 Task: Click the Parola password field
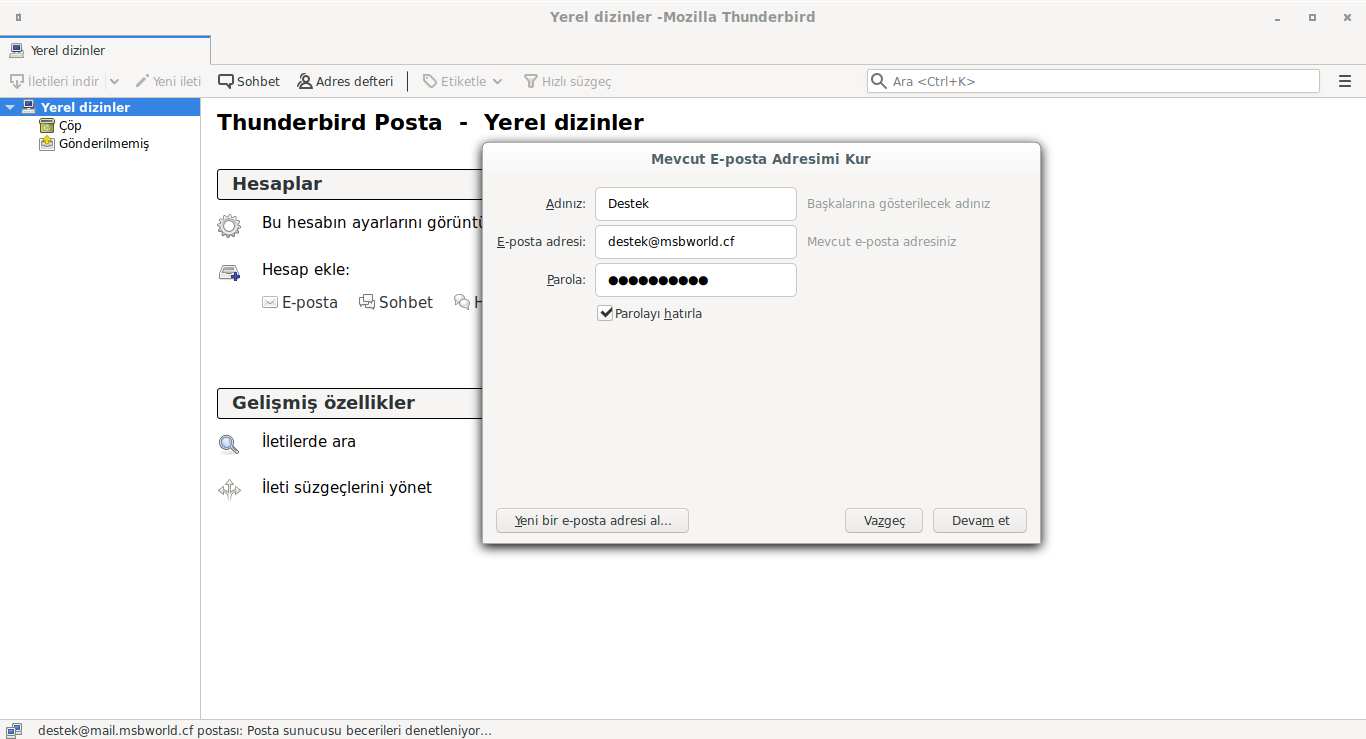point(696,280)
